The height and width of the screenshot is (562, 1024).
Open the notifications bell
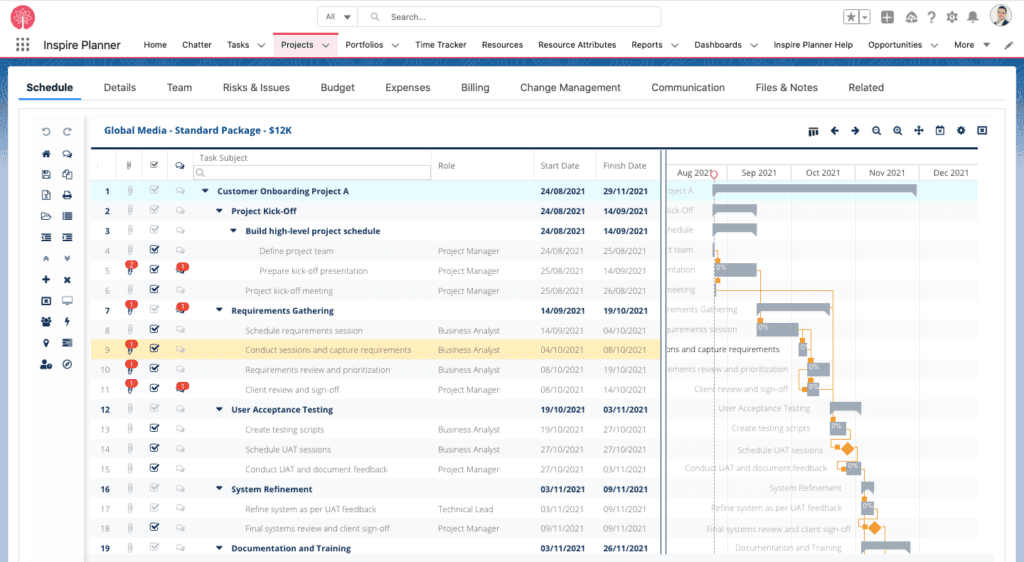973,17
